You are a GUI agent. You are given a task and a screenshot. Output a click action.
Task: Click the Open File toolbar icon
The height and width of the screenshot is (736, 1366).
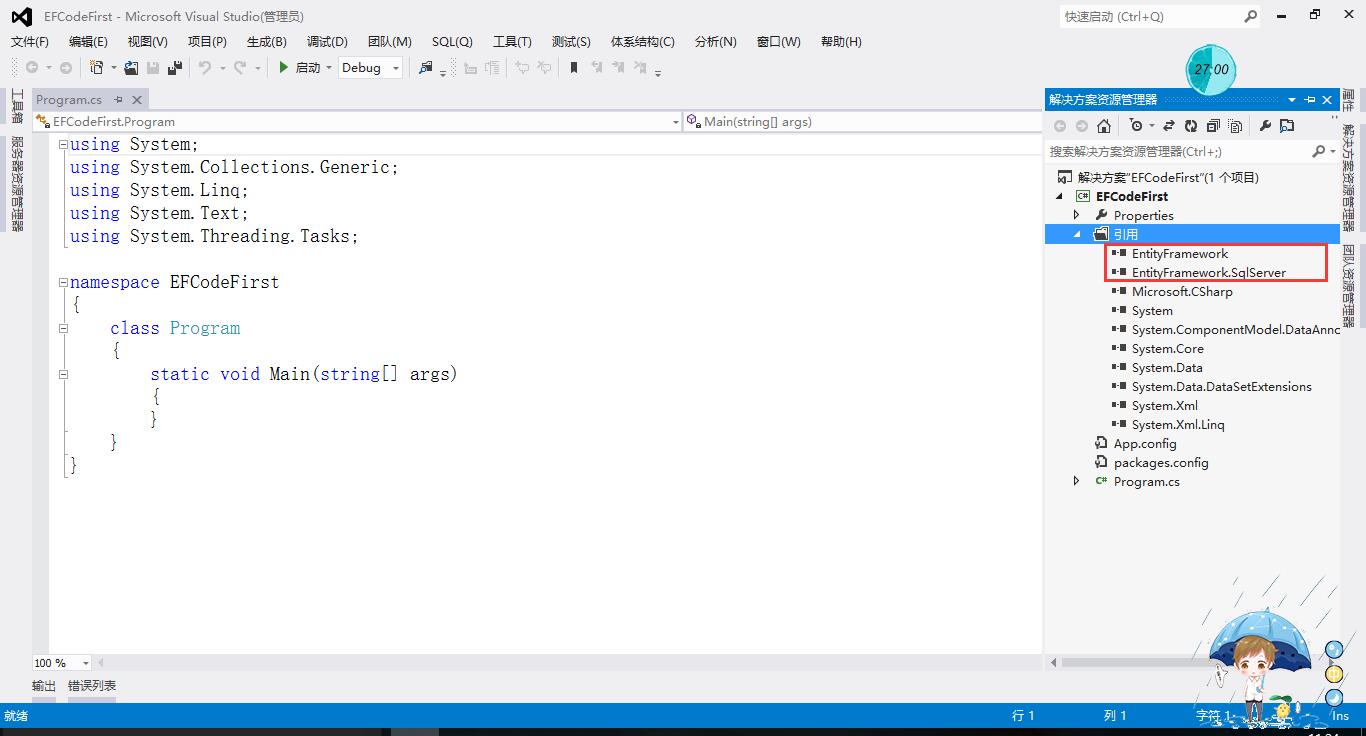pyautogui.click(x=131, y=67)
